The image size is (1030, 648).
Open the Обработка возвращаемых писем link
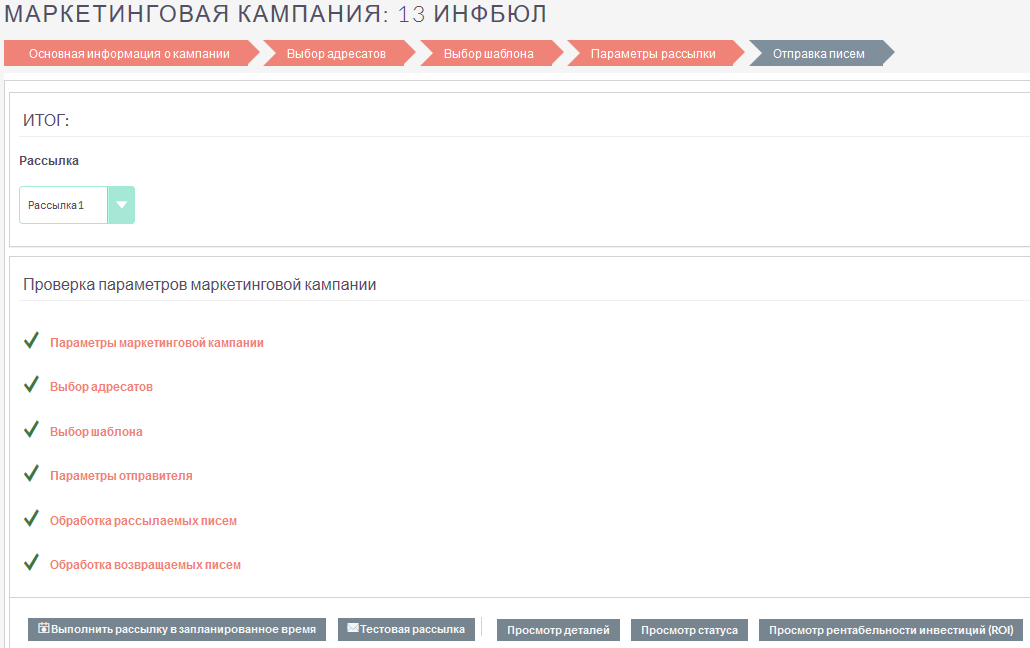click(x=145, y=565)
